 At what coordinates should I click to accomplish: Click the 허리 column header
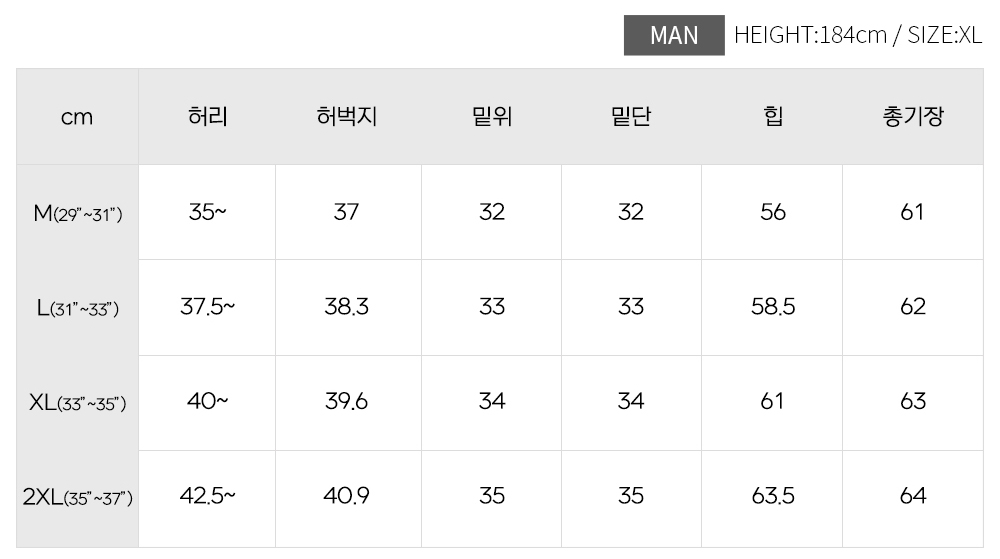pos(207,117)
